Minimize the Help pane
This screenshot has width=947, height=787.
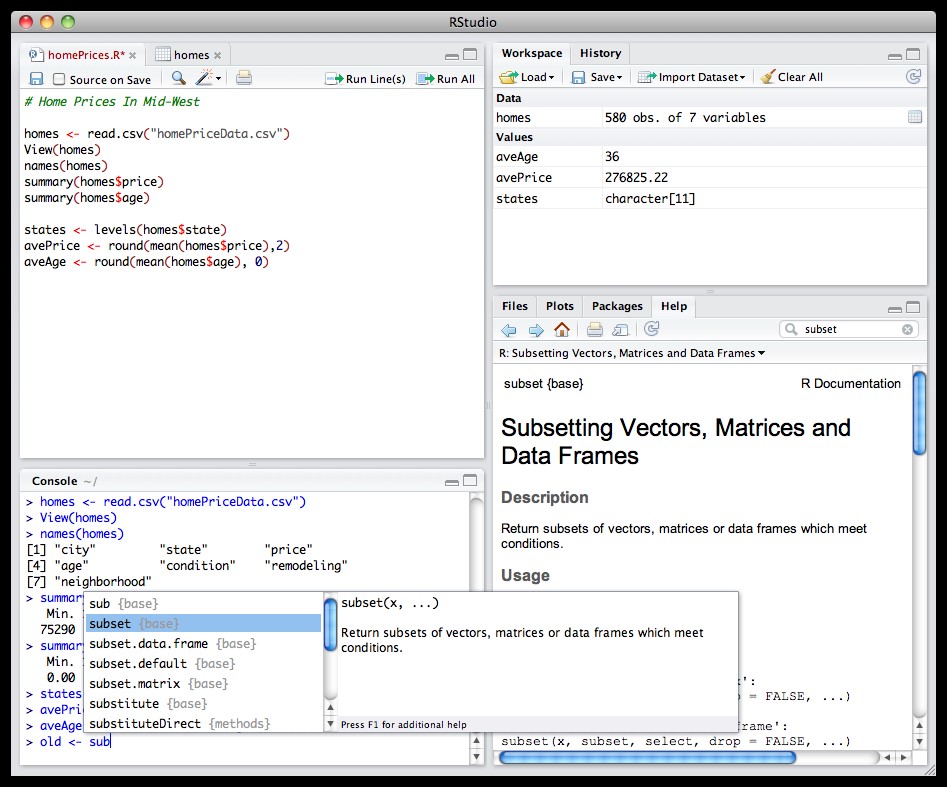point(895,309)
